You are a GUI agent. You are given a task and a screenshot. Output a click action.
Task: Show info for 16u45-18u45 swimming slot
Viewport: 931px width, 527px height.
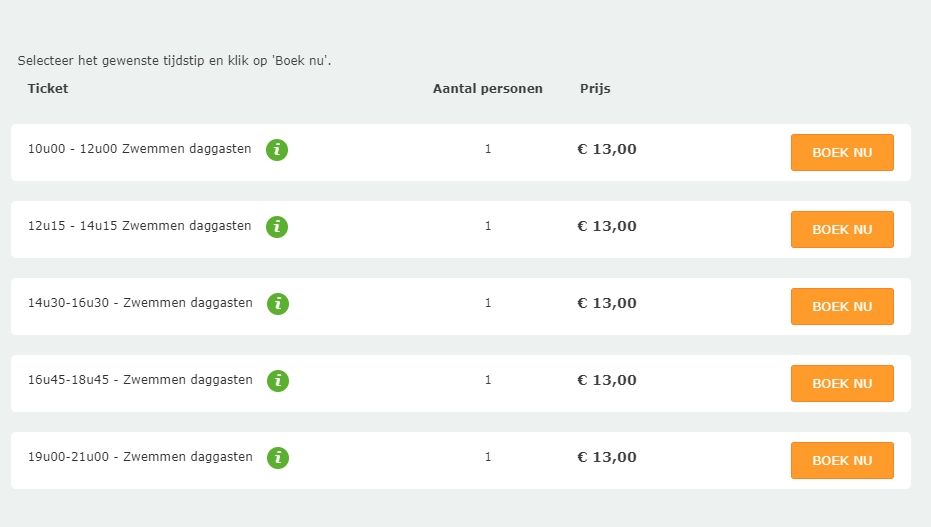pos(278,381)
